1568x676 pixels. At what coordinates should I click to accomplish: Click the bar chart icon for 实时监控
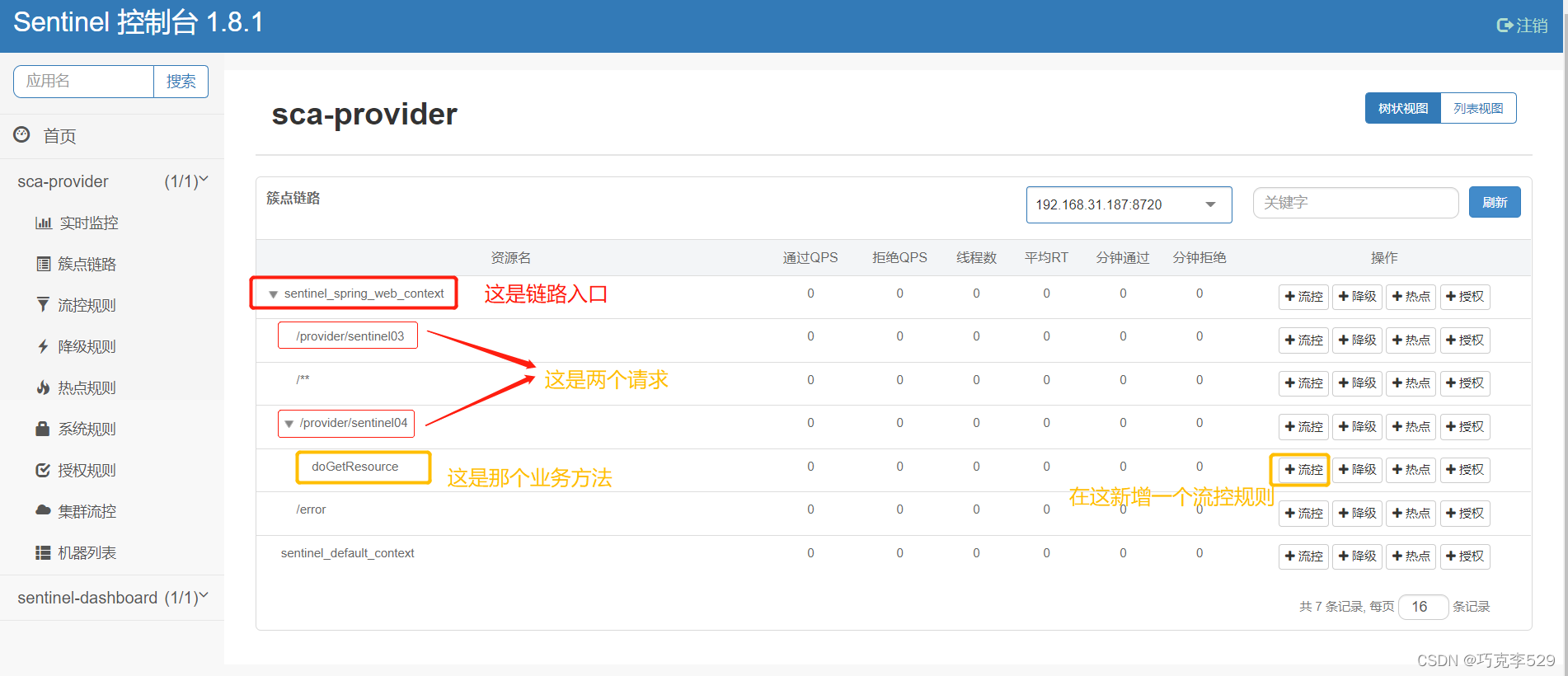tap(43, 223)
